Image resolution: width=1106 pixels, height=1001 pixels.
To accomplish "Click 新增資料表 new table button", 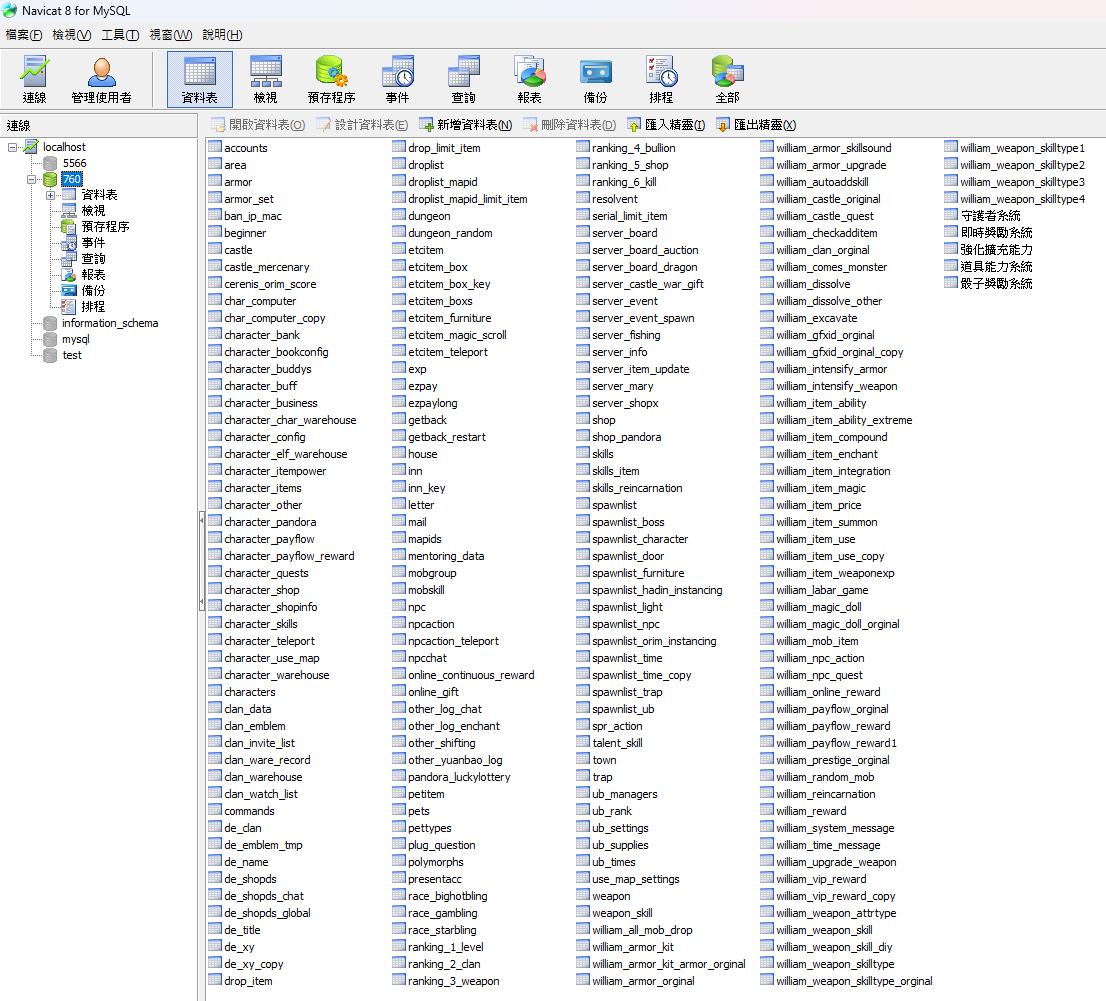I will pyautogui.click(x=466, y=125).
